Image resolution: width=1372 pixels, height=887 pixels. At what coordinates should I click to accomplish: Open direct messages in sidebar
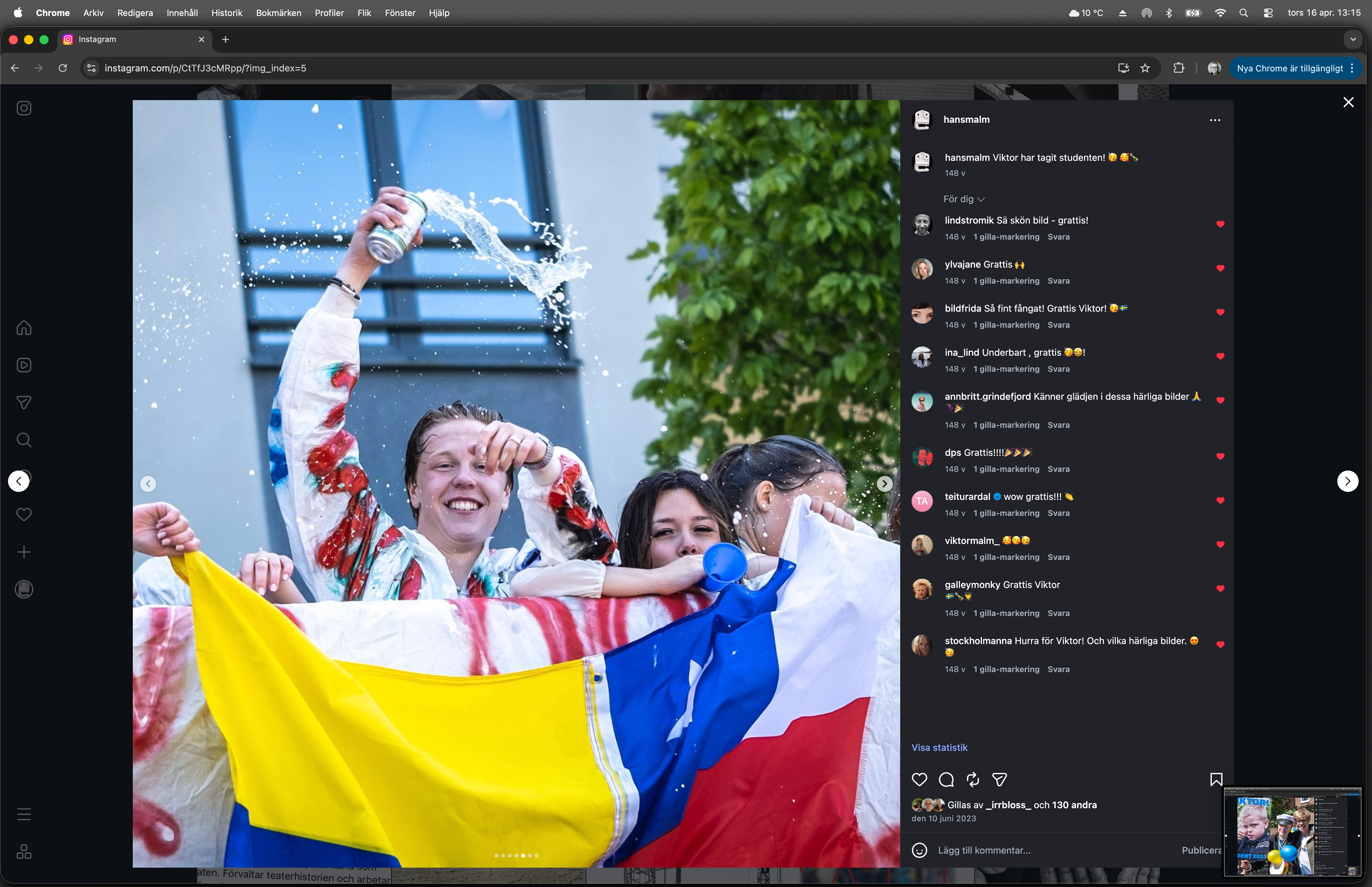[24, 403]
